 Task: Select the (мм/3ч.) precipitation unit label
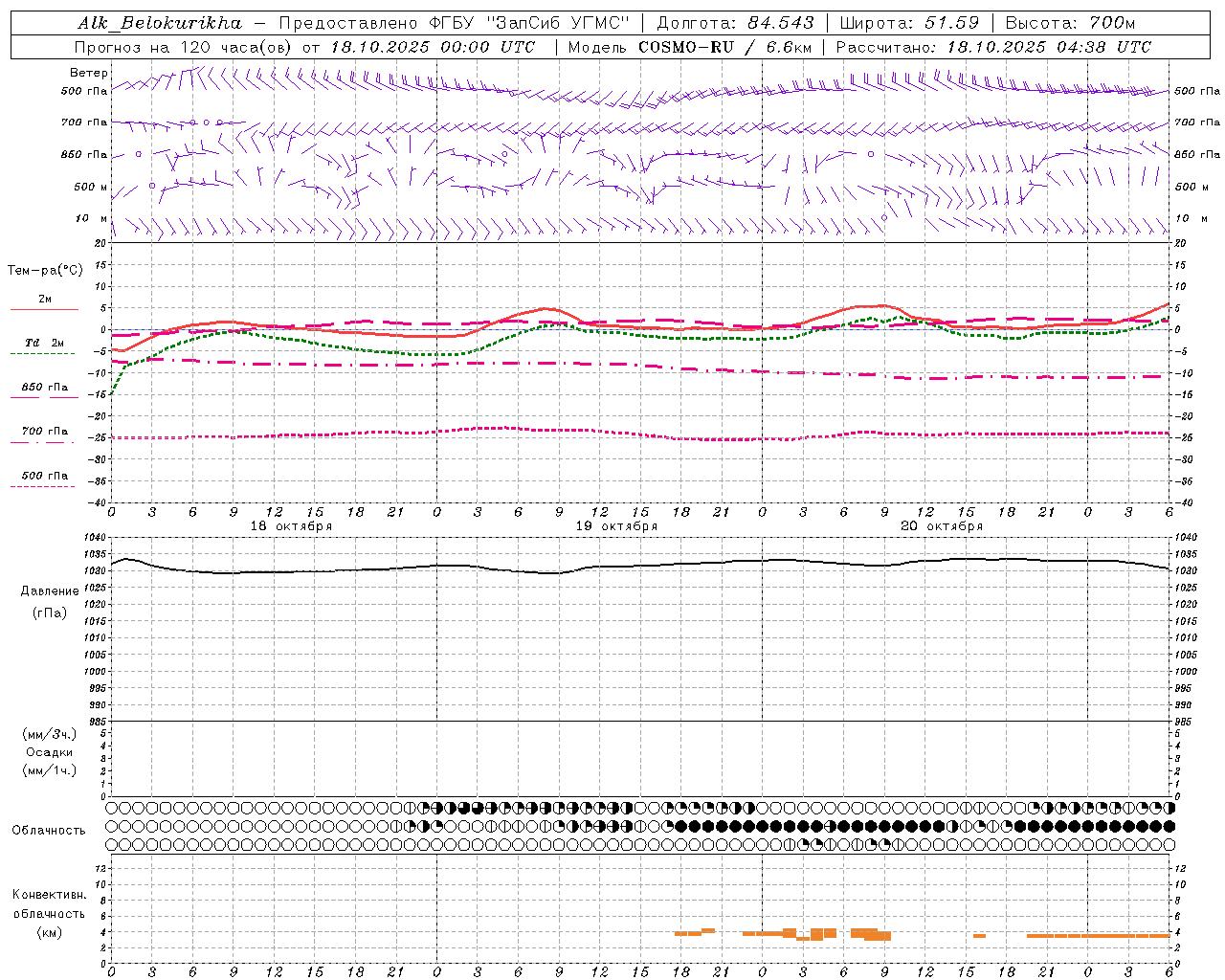[50, 734]
